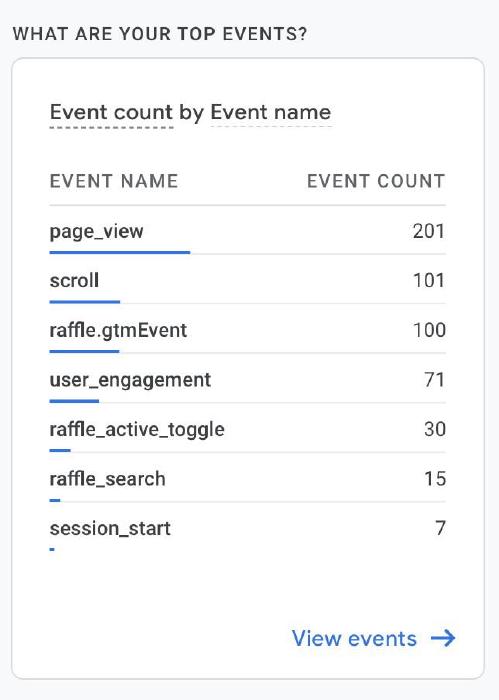Click the EVENT COUNT column header
Viewport: 499px width, 700px height.
click(x=376, y=181)
